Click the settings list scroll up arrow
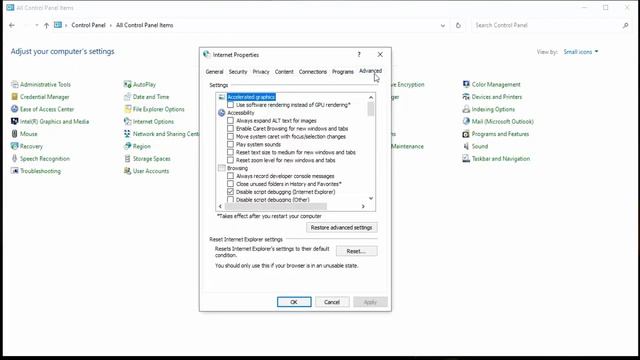Screen dimensions: 640x360 click(x=371, y=97)
